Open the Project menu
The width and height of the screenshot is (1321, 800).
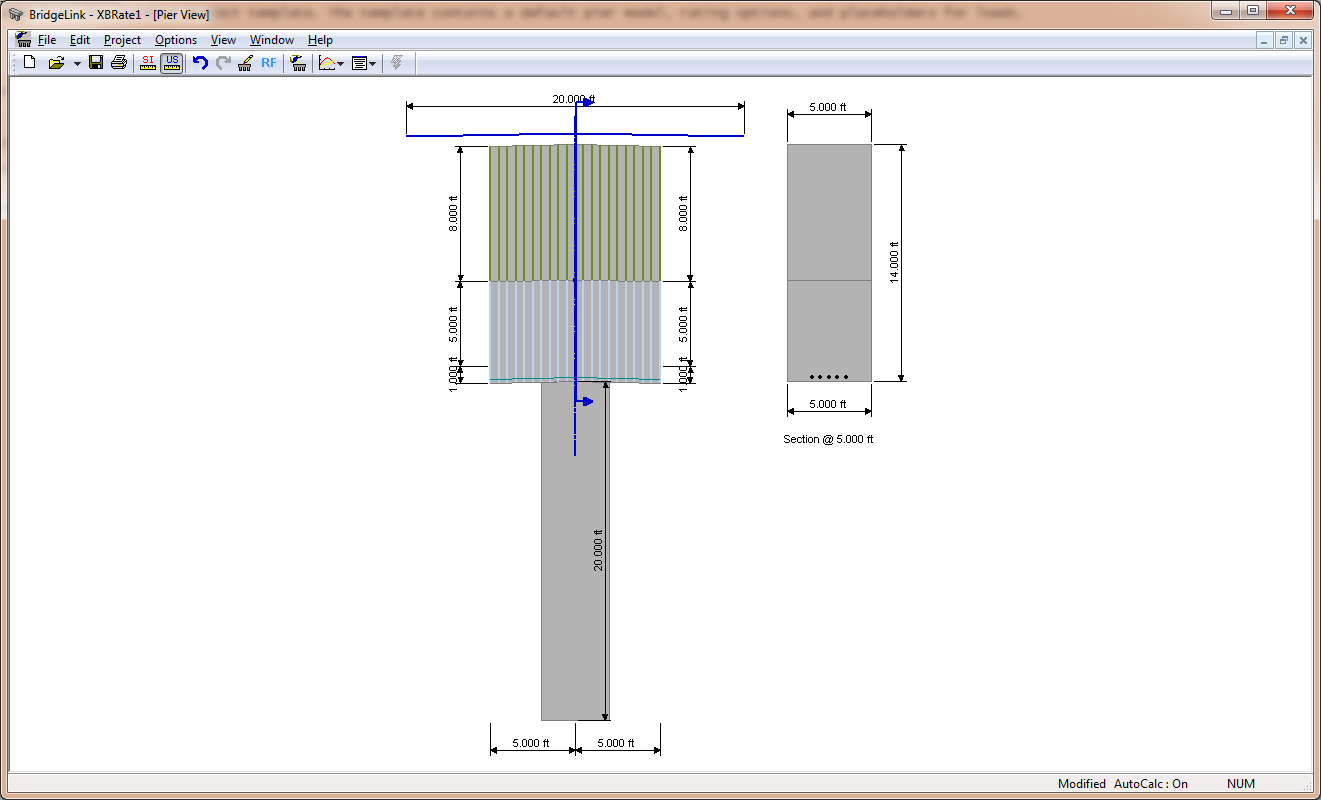pyautogui.click(x=122, y=40)
